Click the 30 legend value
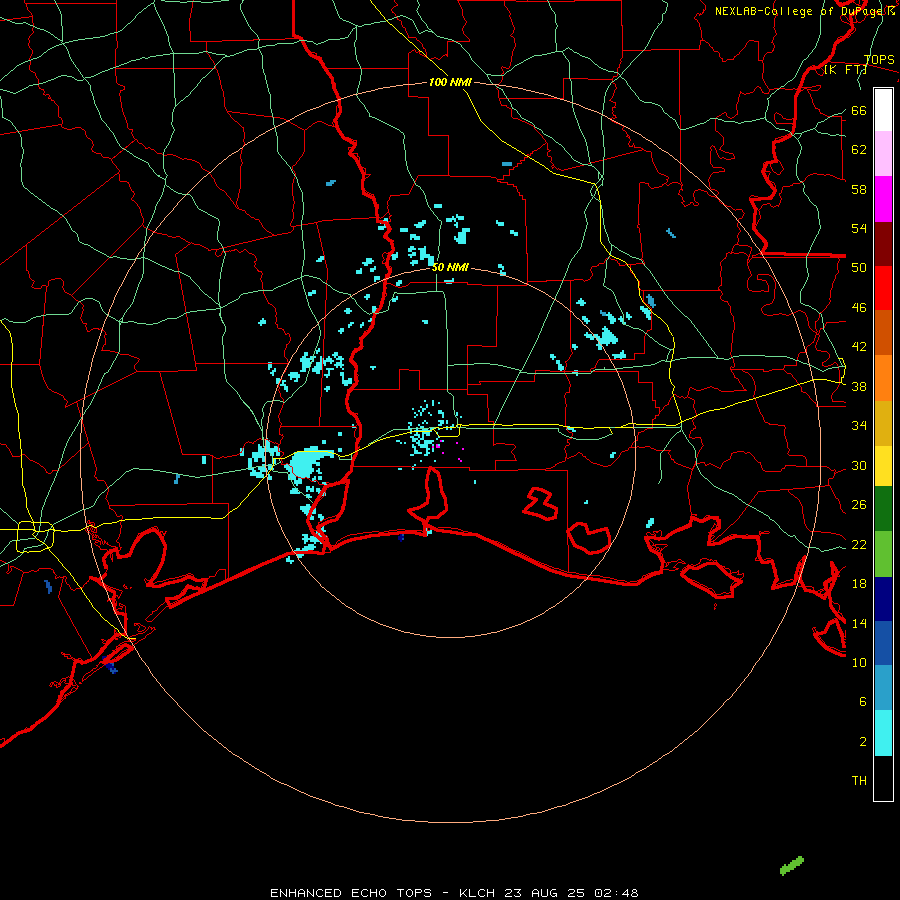Screen dimensions: 900x900 click(859, 465)
